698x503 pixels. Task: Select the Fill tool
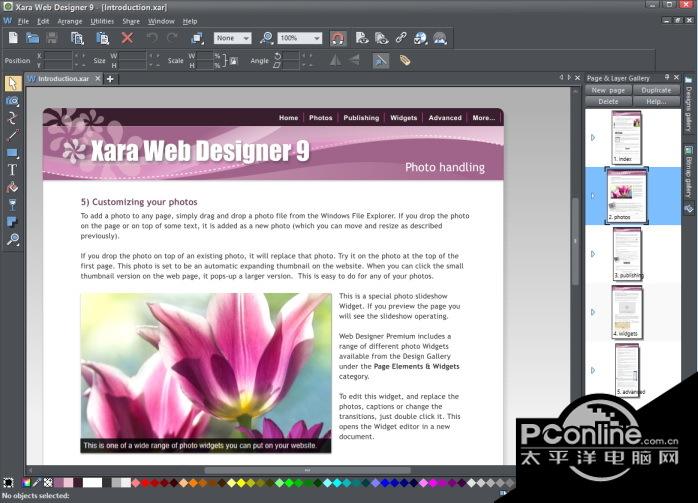point(12,187)
